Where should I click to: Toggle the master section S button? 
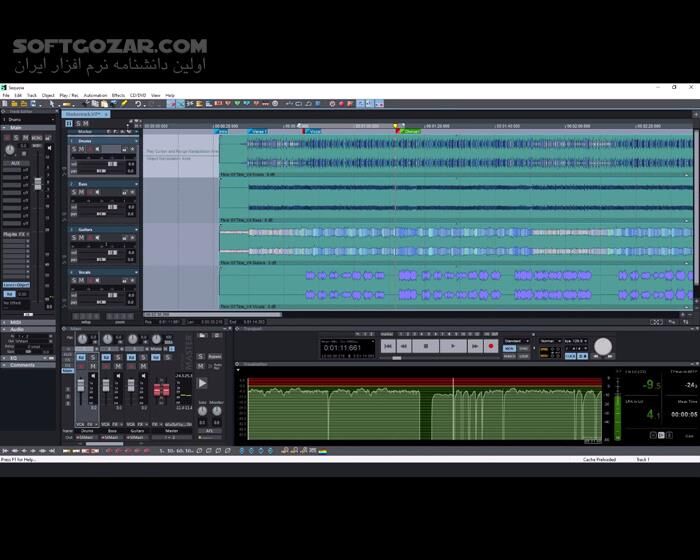click(x=201, y=357)
